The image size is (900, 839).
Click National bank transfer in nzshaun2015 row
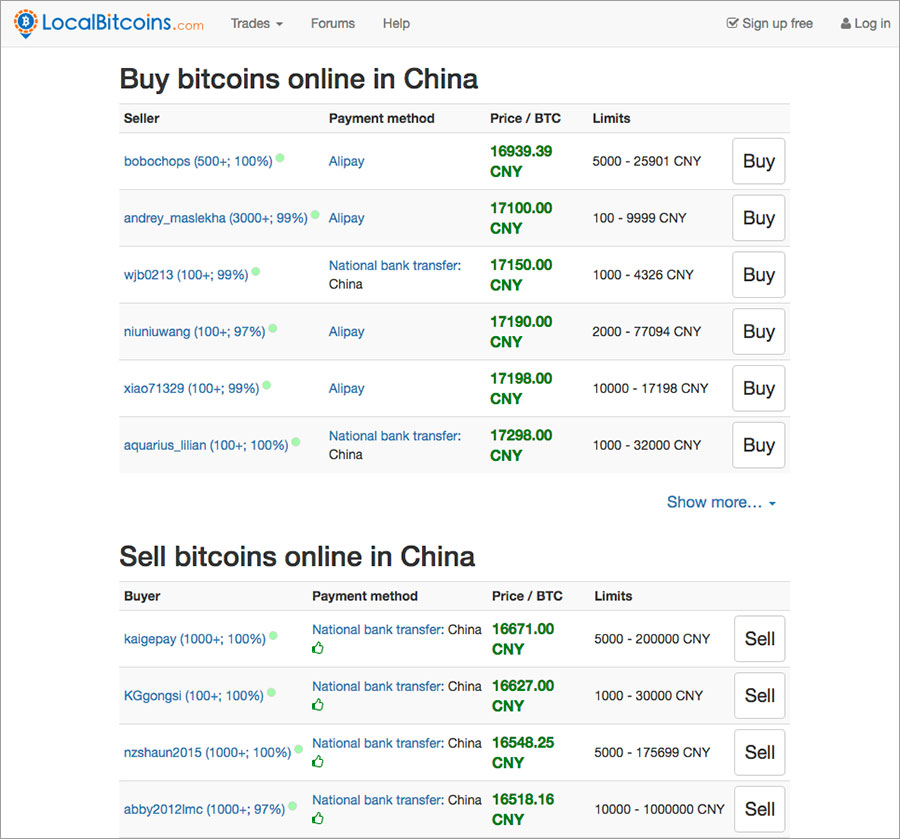pyautogui.click(x=378, y=743)
